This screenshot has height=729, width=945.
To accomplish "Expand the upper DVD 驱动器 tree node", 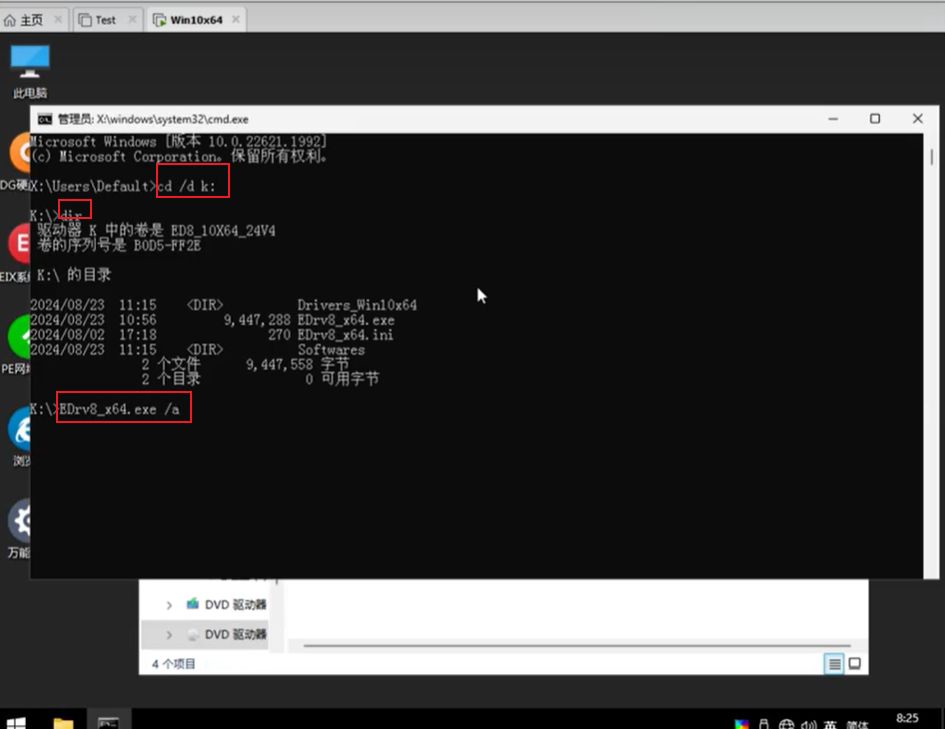I will [169, 605].
